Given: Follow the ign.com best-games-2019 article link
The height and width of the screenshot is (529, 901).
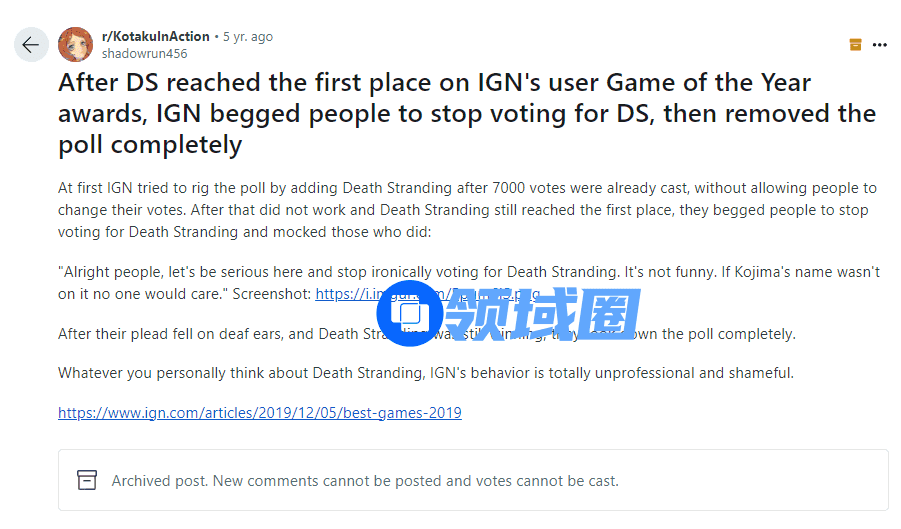Looking at the screenshot, I should [260, 412].
